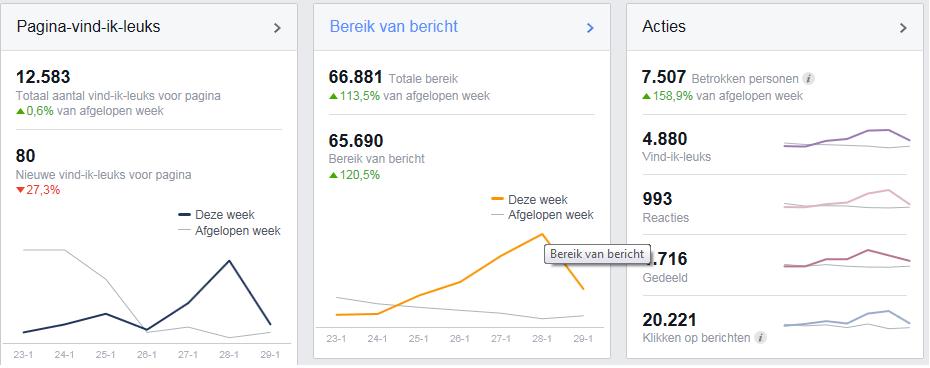Click red down-arrow beside 27,3%
The image size is (930, 368).
coord(20,191)
